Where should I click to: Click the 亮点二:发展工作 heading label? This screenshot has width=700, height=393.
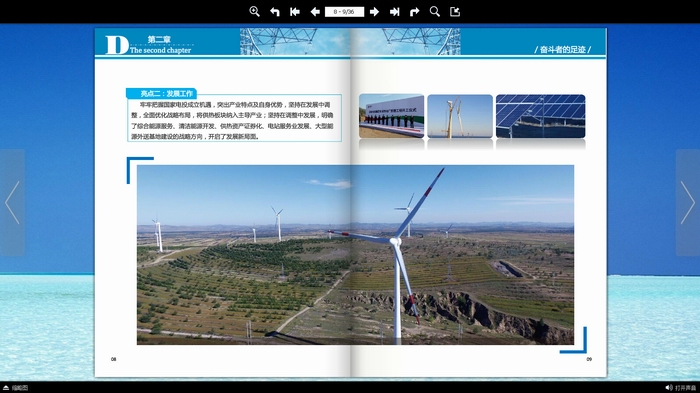pos(162,93)
